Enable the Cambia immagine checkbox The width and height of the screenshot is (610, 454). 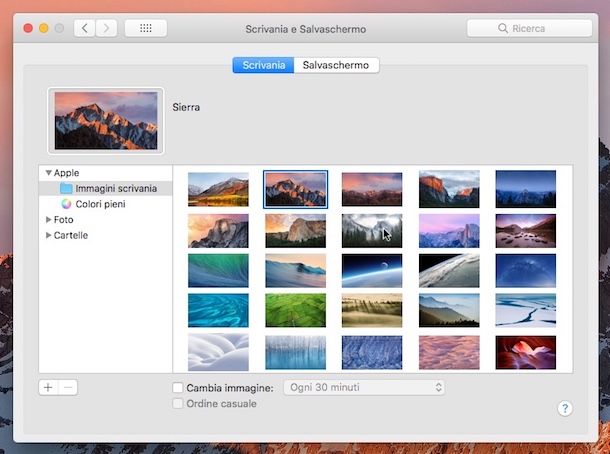pos(178,388)
